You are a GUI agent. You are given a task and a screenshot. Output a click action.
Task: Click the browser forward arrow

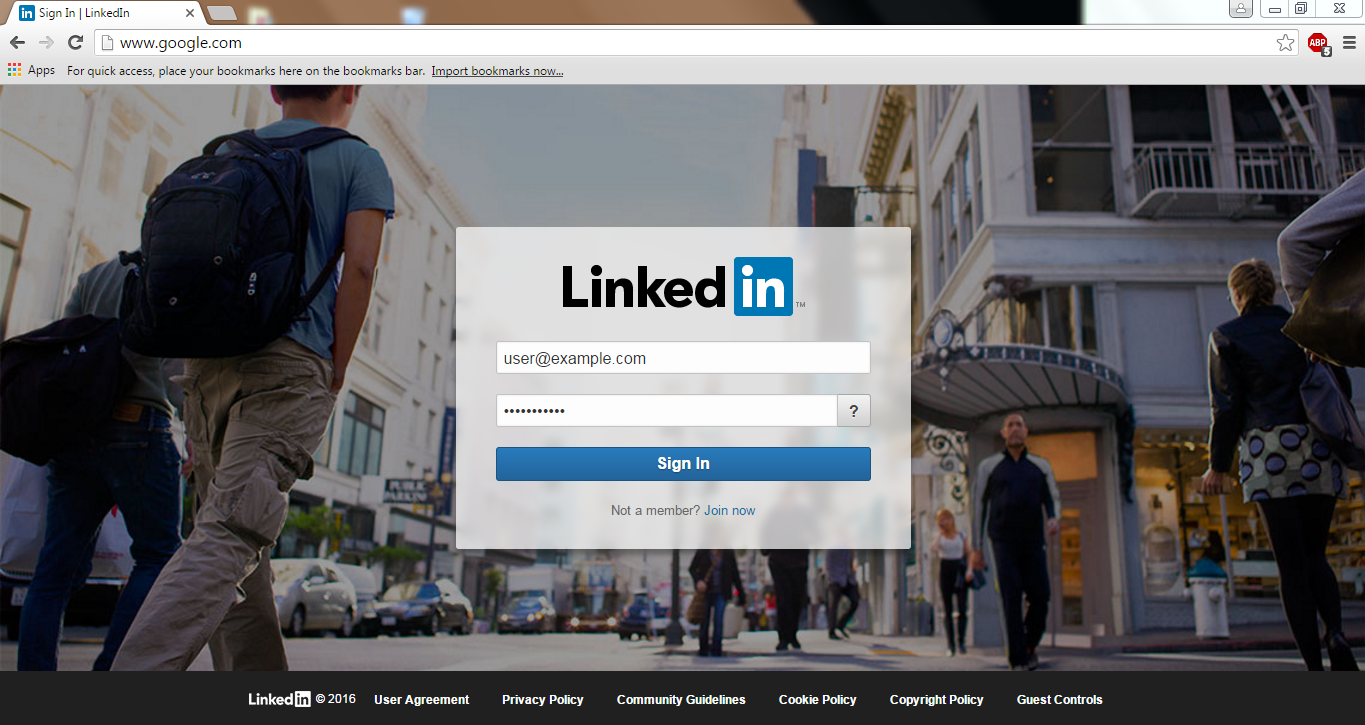point(46,42)
